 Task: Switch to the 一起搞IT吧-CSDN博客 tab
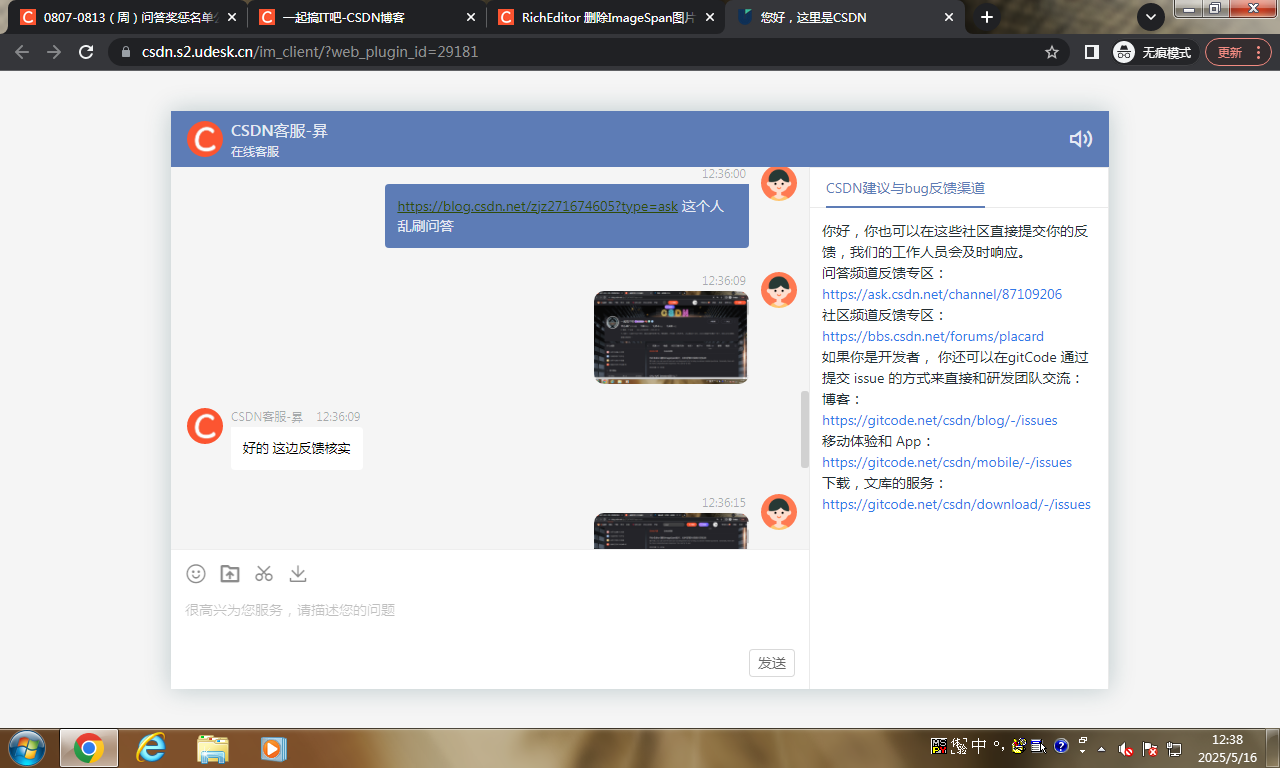pyautogui.click(x=366, y=17)
